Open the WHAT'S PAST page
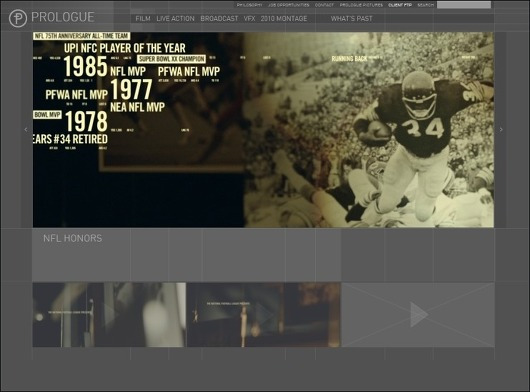 [x=351, y=19]
